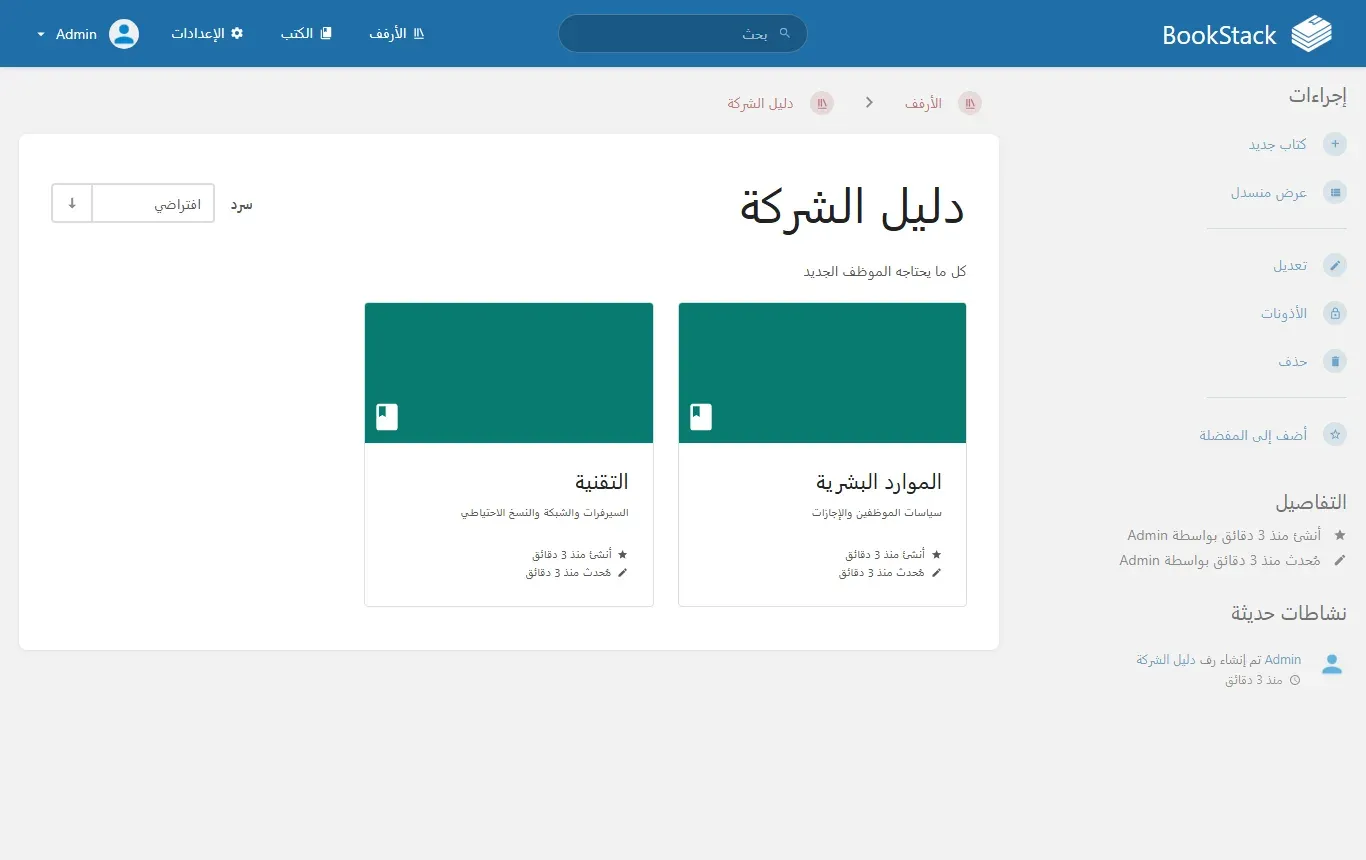Click the book icon on الموارد البشرية cover
The width and height of the screenshot is (1366, 860).
point(701,417)
